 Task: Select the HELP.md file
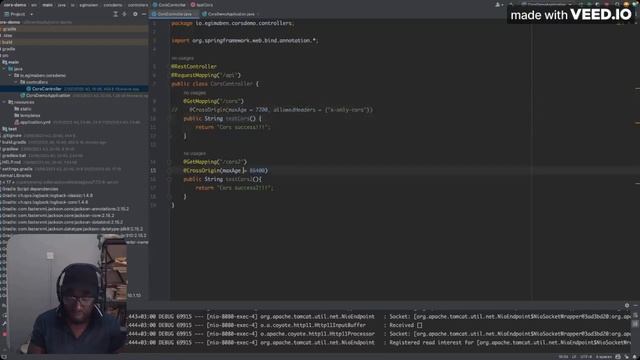[x=11, y=162]
